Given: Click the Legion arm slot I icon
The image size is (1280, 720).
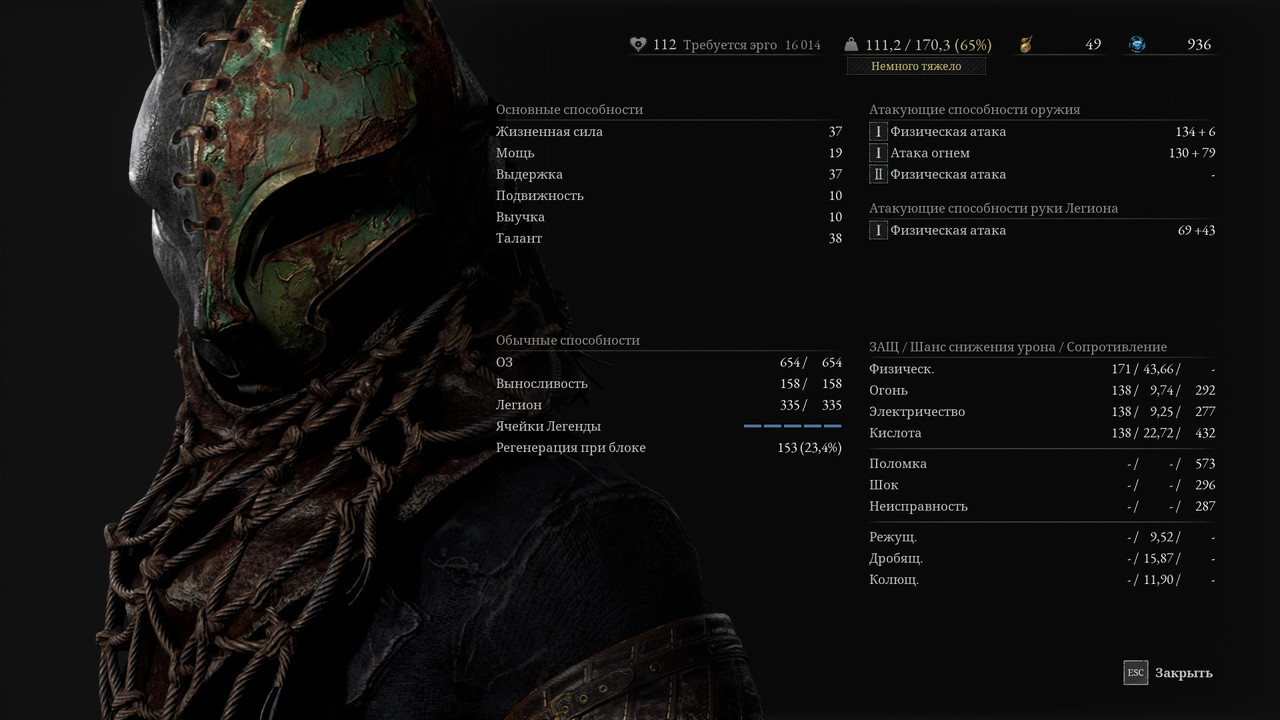Looking at the screenshot, I should (x=878, y=231).
